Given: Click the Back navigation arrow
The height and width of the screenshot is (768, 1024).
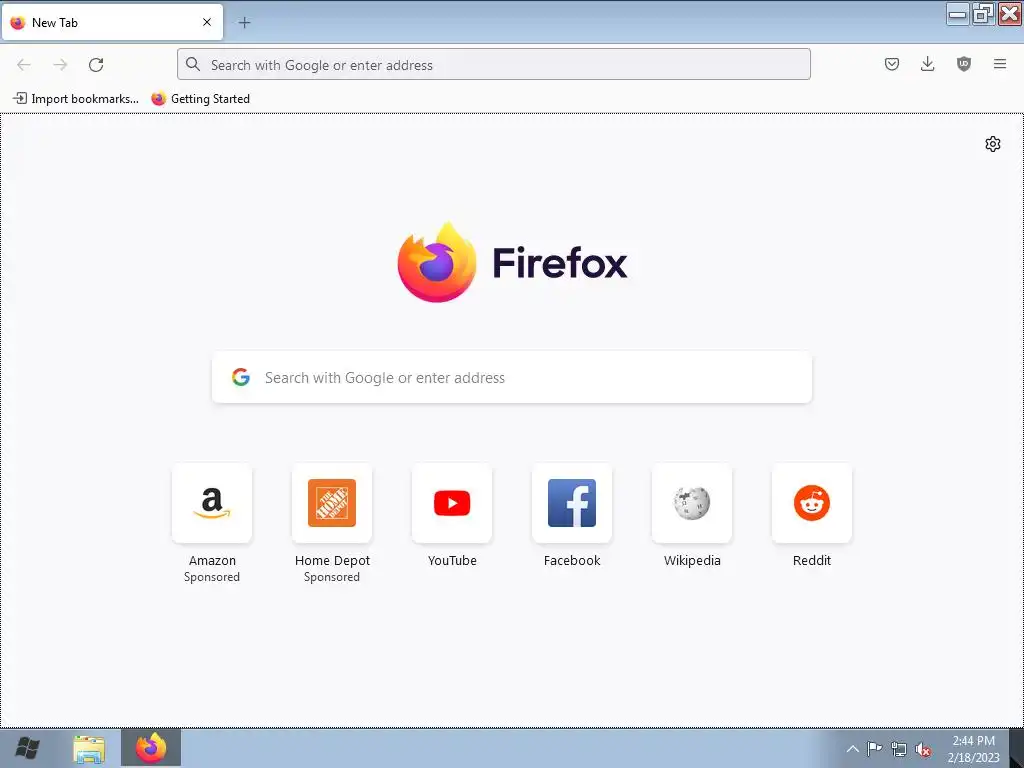Looking at the screenshot, I should 24,65.
